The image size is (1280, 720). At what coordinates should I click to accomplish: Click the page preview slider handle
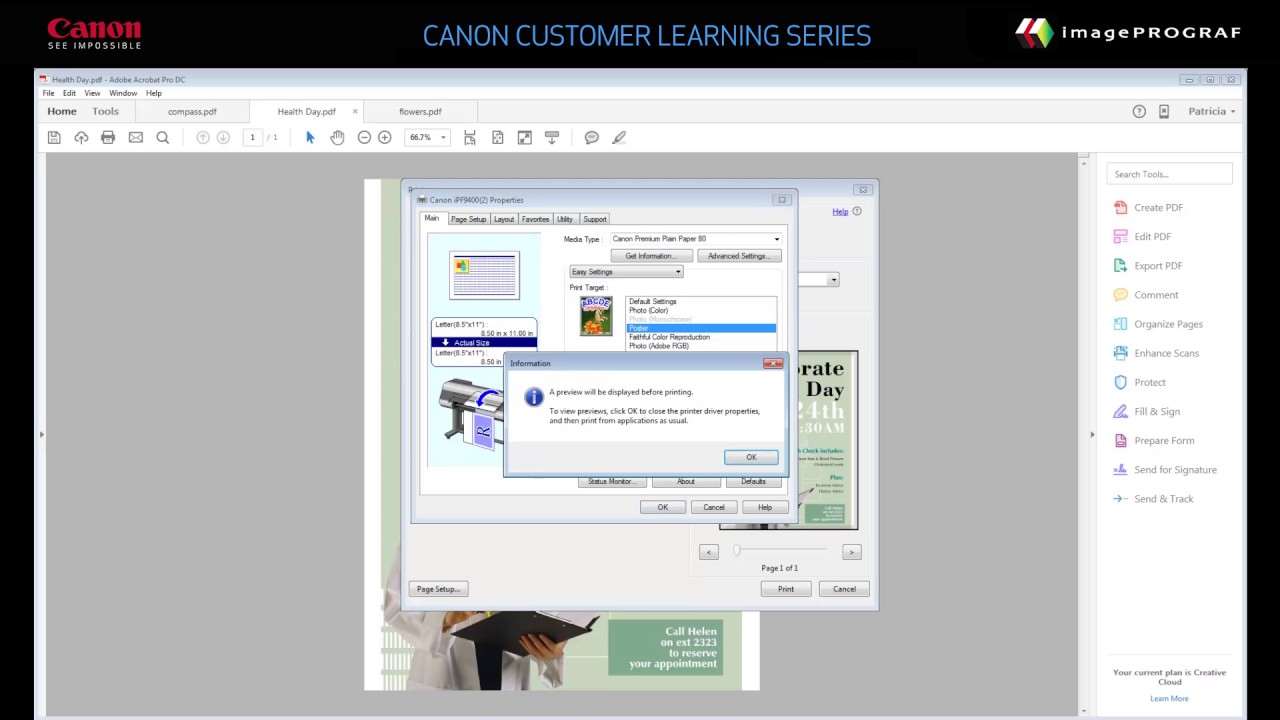coord(737,551)
